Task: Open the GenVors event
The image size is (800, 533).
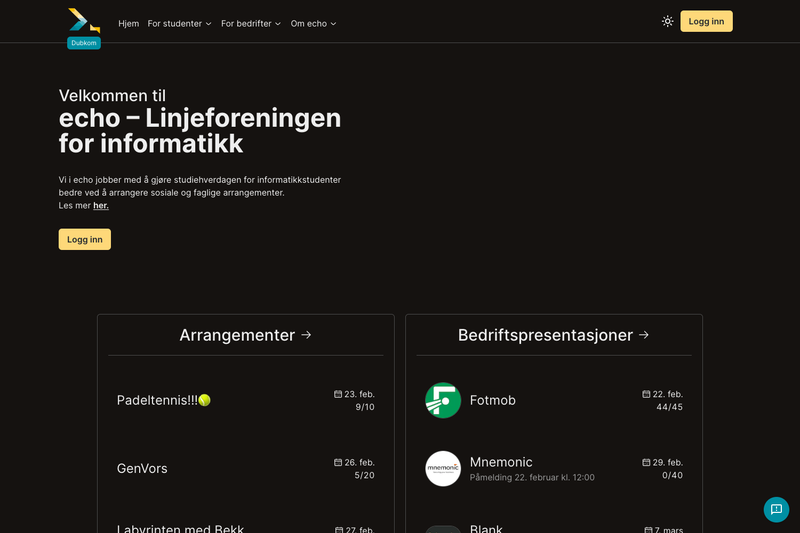Action: pos(245,468)
